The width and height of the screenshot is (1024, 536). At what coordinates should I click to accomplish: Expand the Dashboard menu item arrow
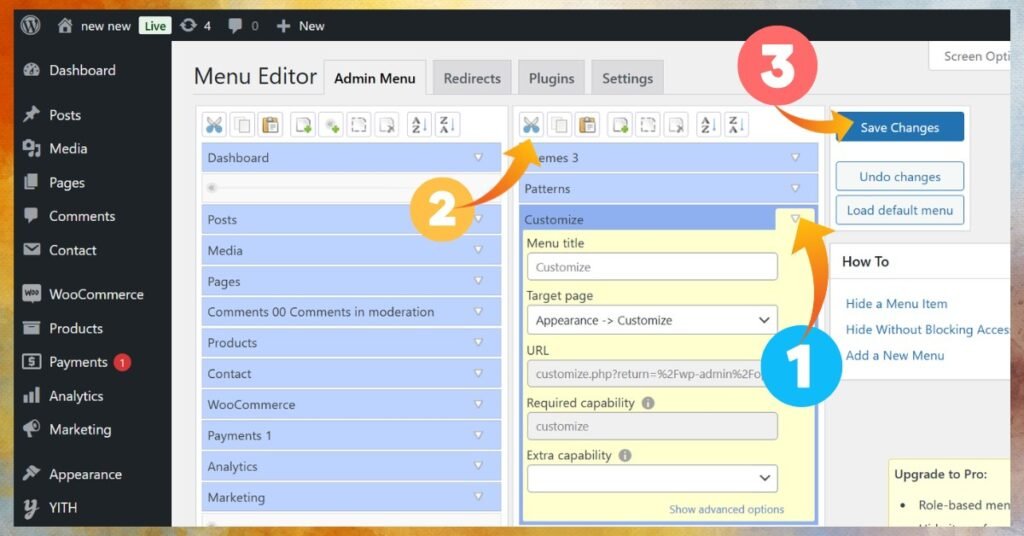479,157
